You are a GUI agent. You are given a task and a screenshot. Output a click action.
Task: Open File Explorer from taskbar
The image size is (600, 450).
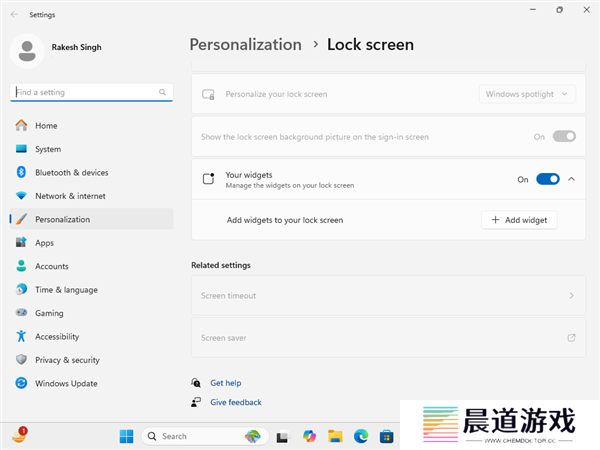click(x=335, y=436)
